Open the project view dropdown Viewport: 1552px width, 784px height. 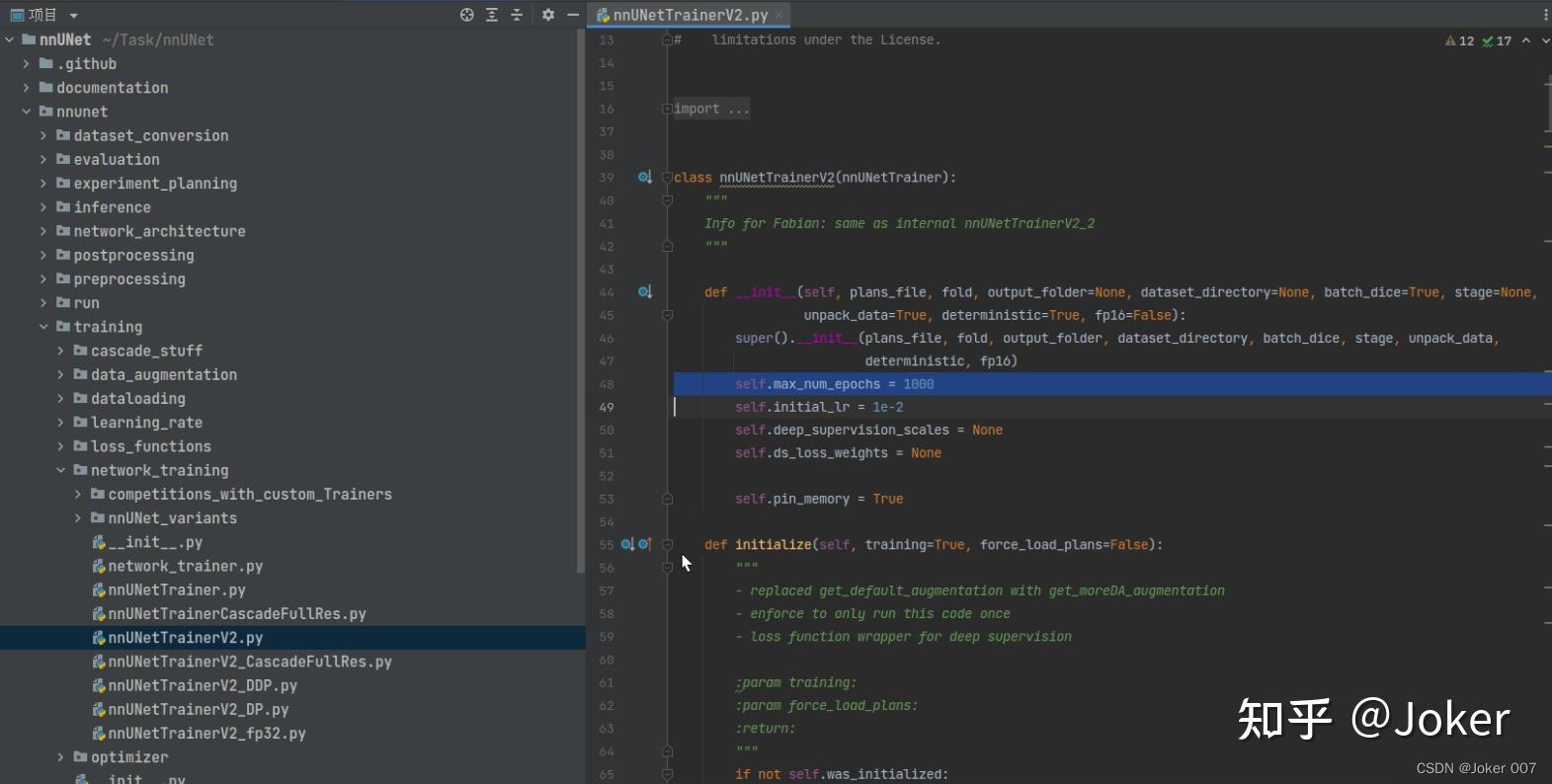point(74,16)
